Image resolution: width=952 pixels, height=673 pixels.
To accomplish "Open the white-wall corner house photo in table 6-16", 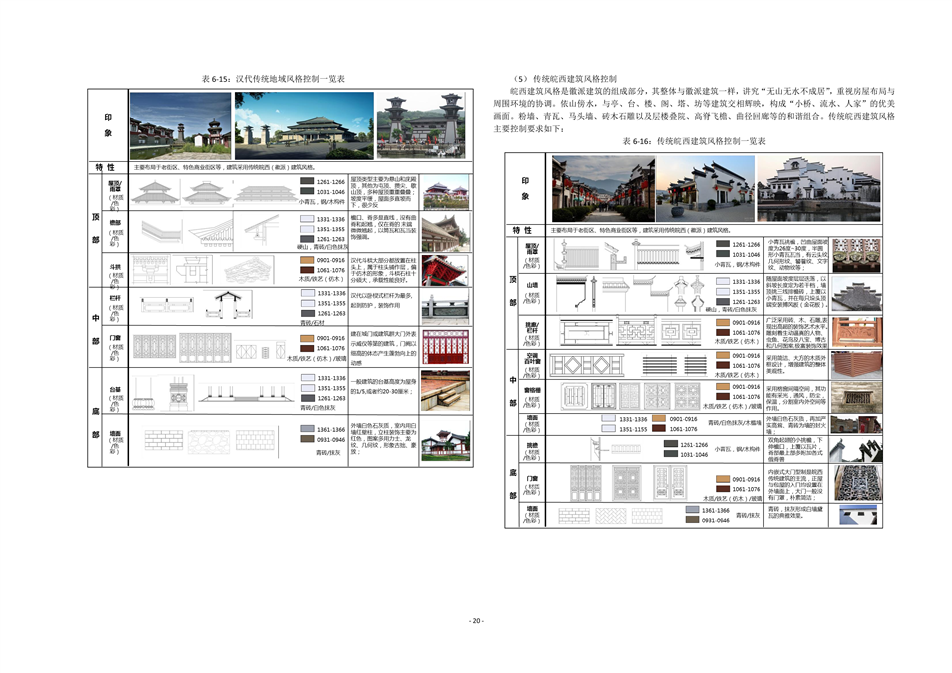I will 706,188.
